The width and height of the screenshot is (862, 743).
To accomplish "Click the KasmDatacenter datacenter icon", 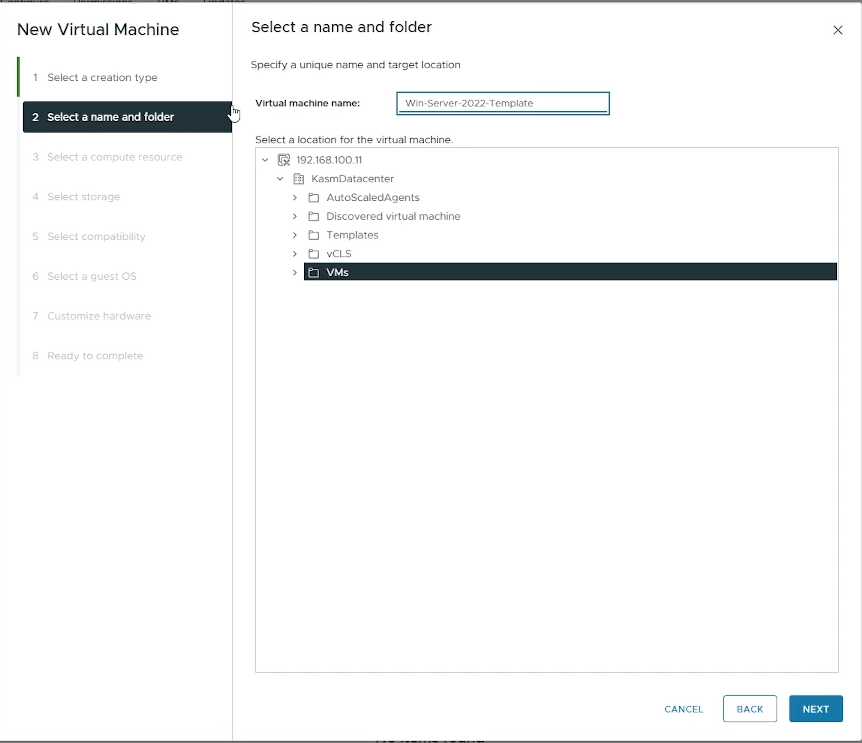I will pyautogui.click(x=297, y=178).
